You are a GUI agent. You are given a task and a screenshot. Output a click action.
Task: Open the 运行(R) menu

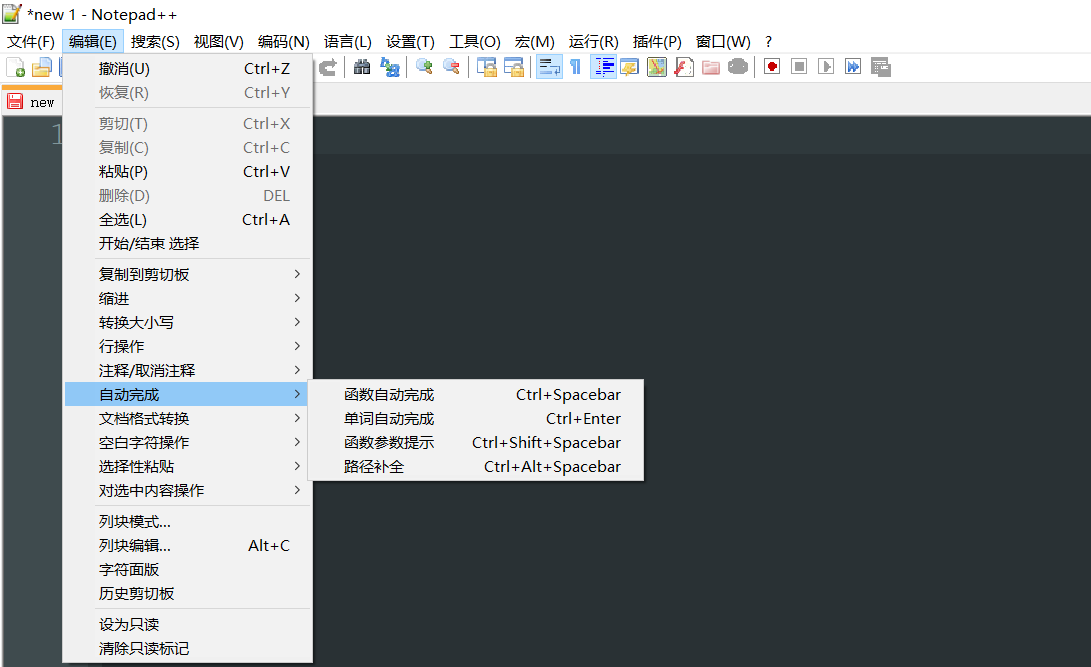pos(593,42)
